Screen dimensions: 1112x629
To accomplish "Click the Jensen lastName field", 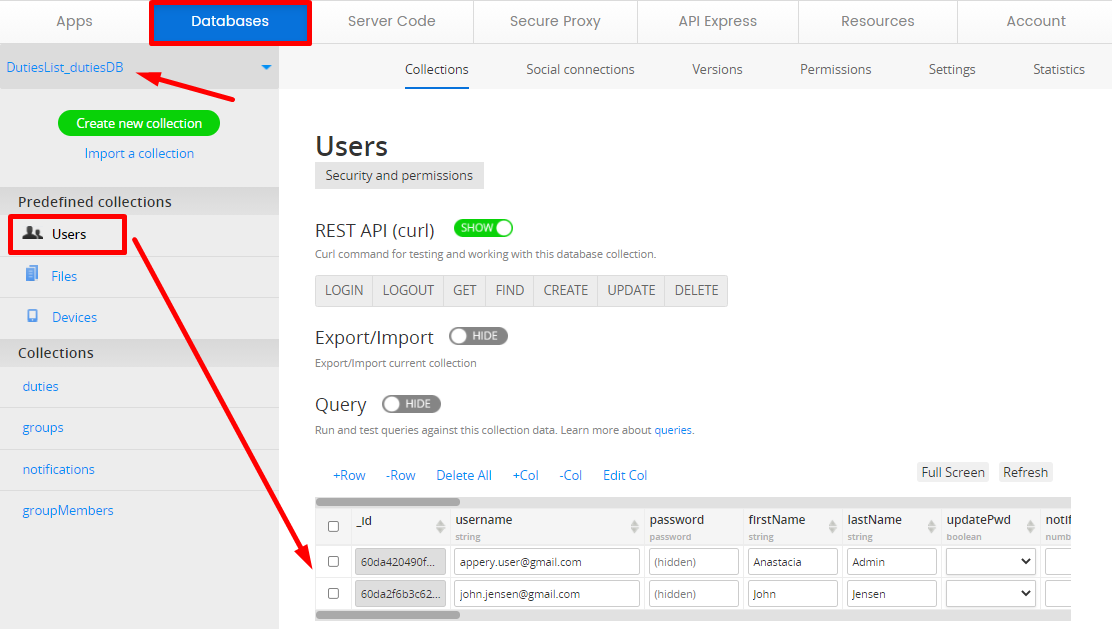I will click(x=891, y=594).
